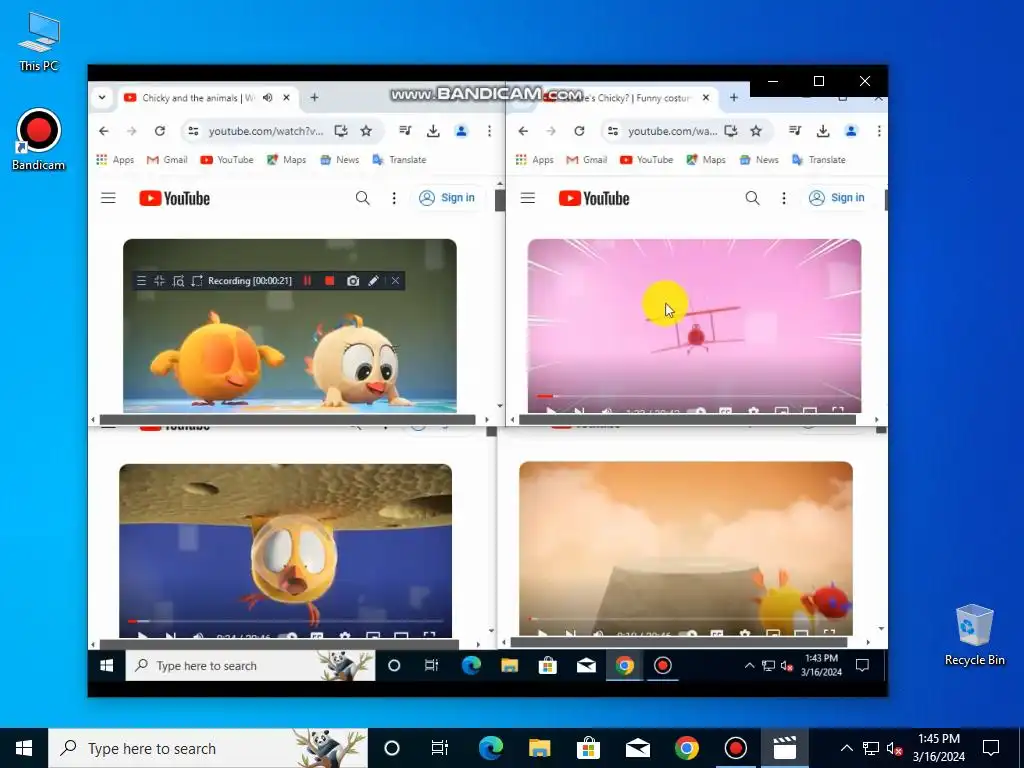
Task: Open YouTube guide menu in top-left window
Action: pyautogui.click(x=108, y=198)
